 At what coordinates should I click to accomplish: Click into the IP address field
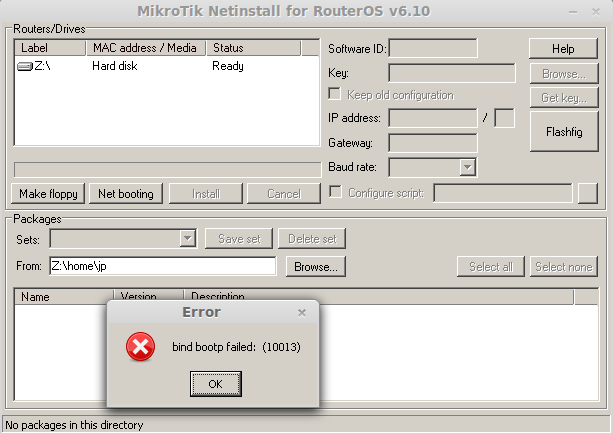coord(433,118)
